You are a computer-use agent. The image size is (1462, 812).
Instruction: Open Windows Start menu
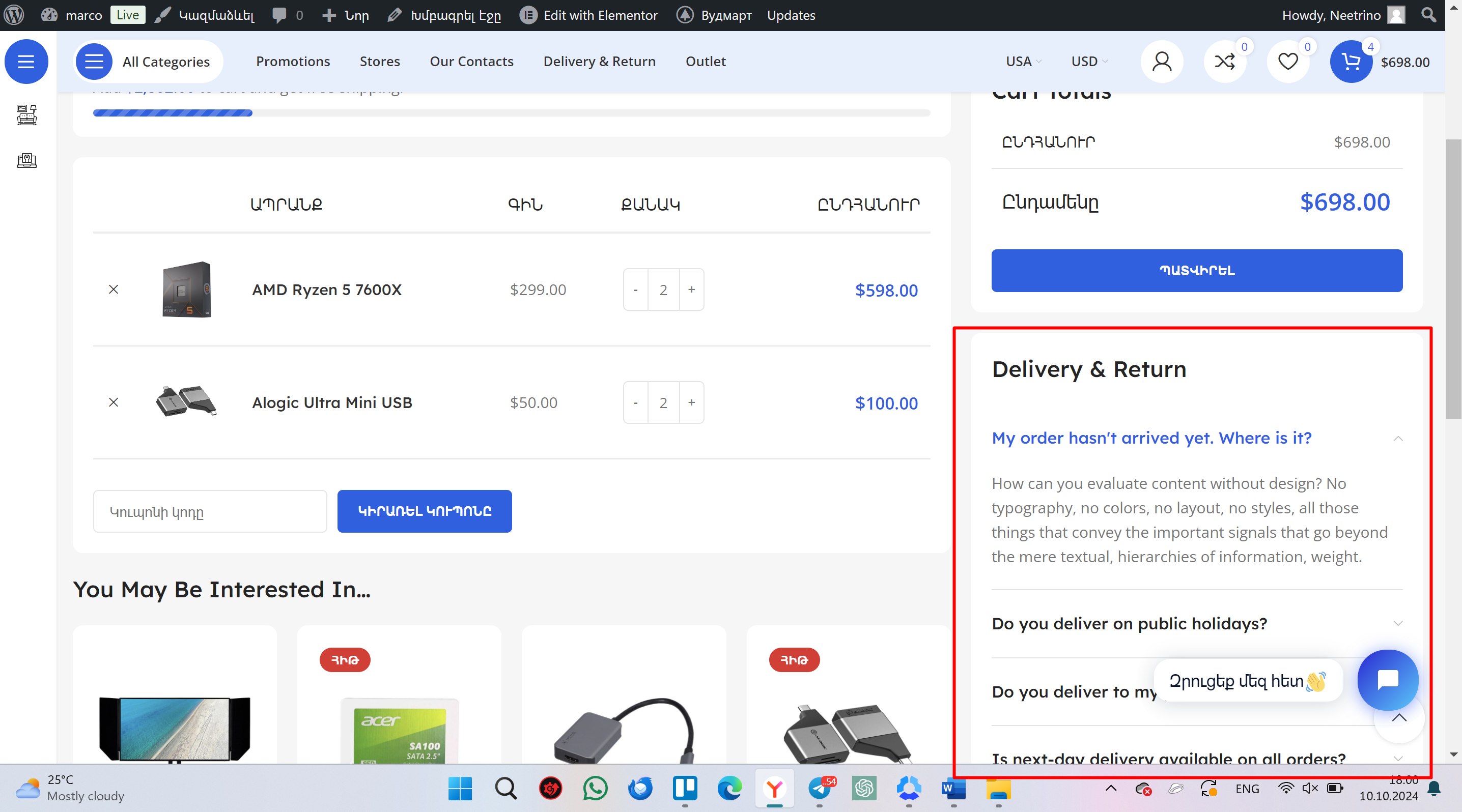pyautogui.click(x=460, y=788)
